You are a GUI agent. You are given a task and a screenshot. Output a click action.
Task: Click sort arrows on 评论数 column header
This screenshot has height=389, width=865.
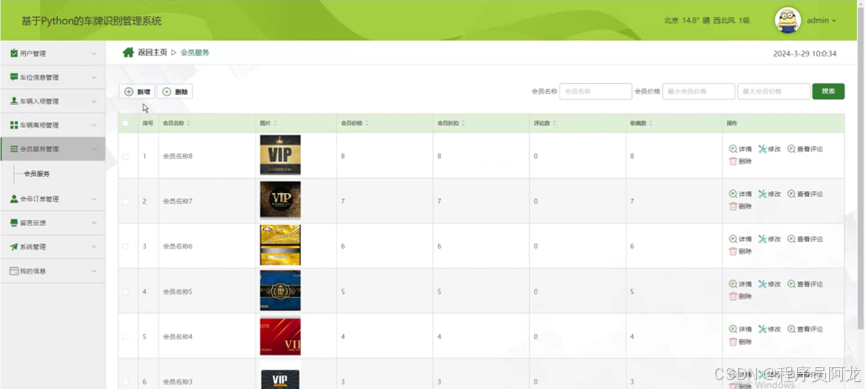[553, 124]
